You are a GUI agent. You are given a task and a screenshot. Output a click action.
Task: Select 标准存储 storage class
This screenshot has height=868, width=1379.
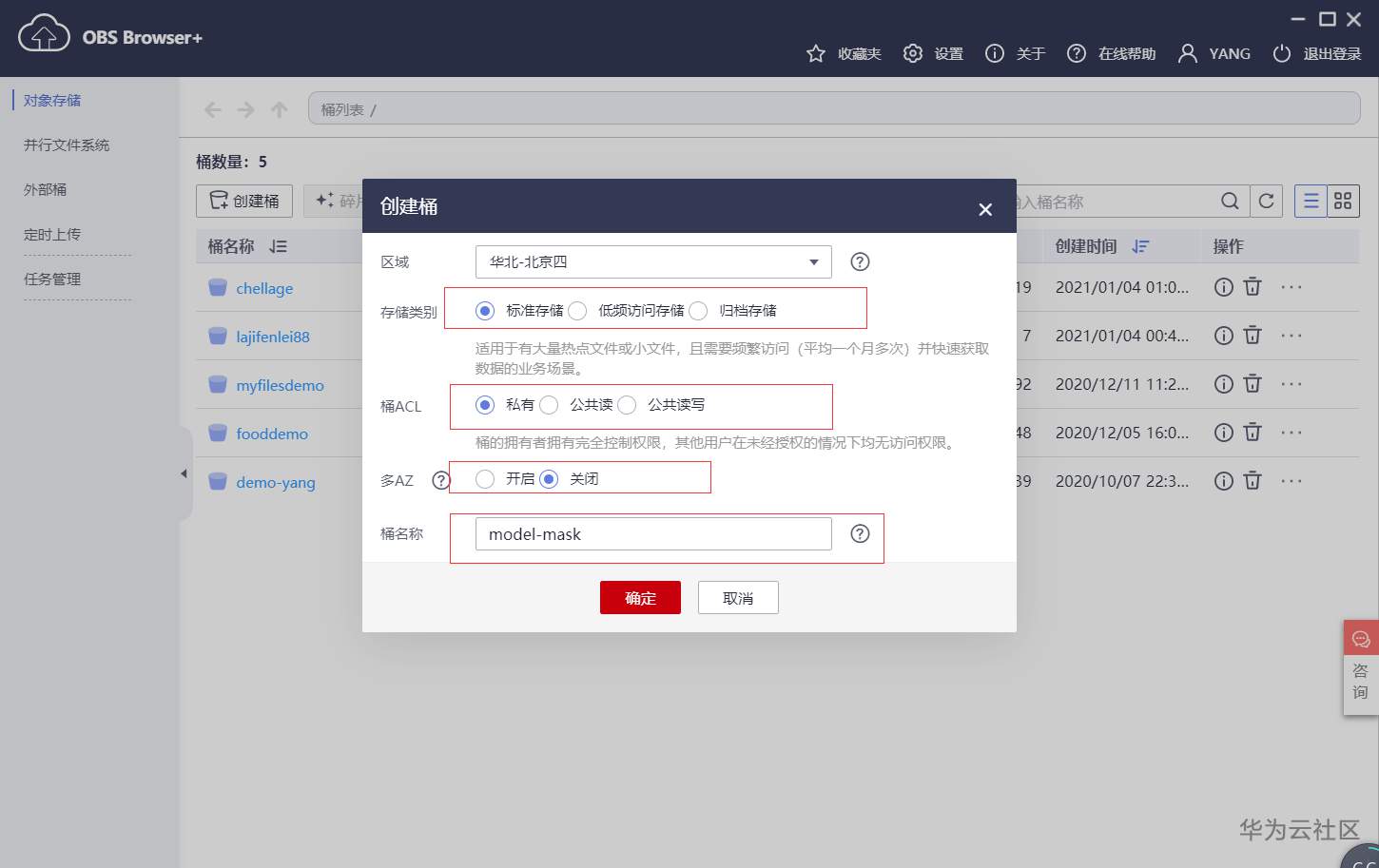[485, 310]
